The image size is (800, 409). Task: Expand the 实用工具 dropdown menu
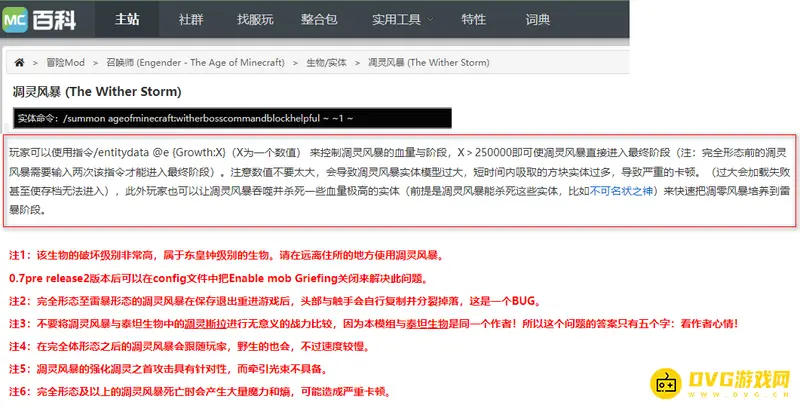[x=397, y=19]
